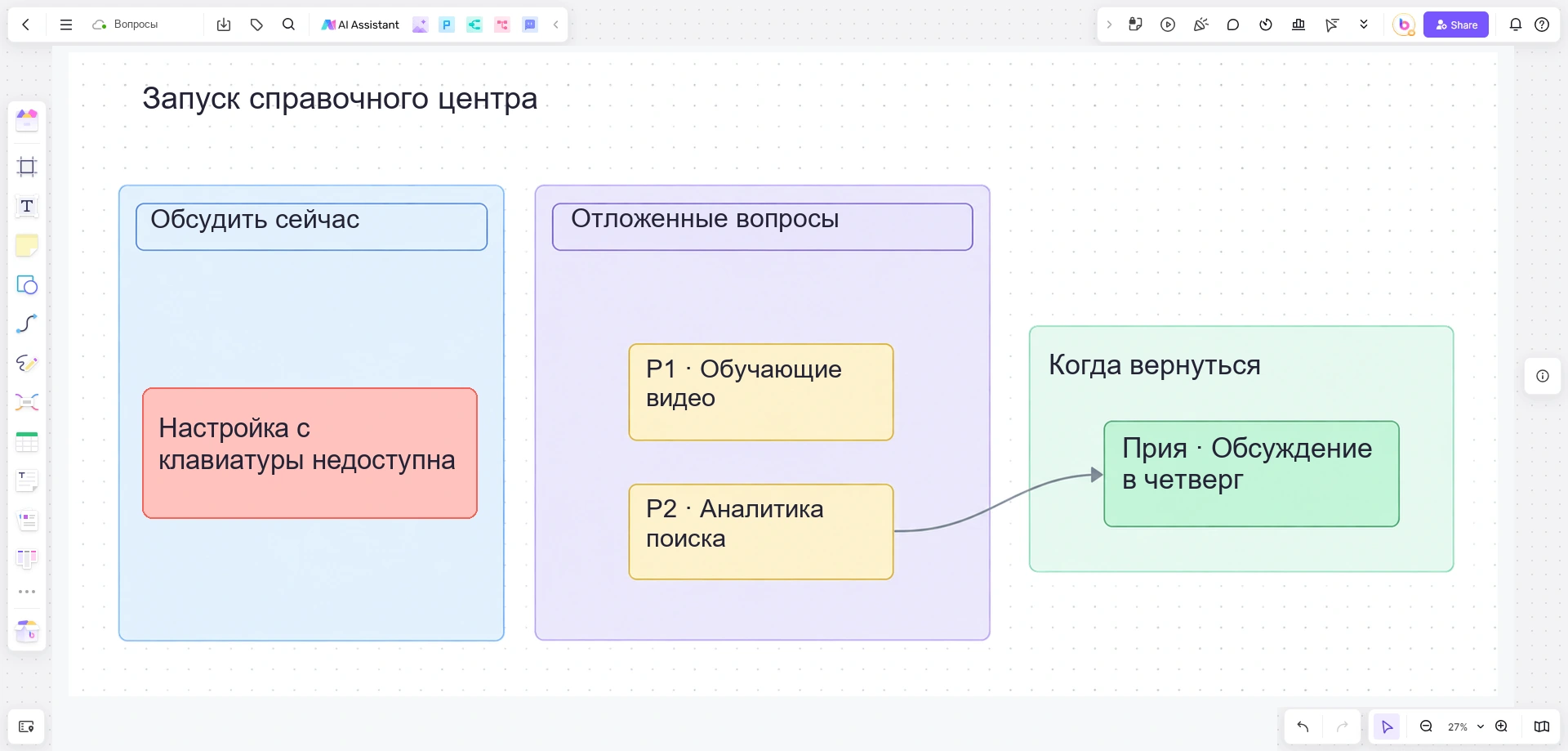Go back using the left arrow
Screen dimensions: 1568x751
point(26,25)
